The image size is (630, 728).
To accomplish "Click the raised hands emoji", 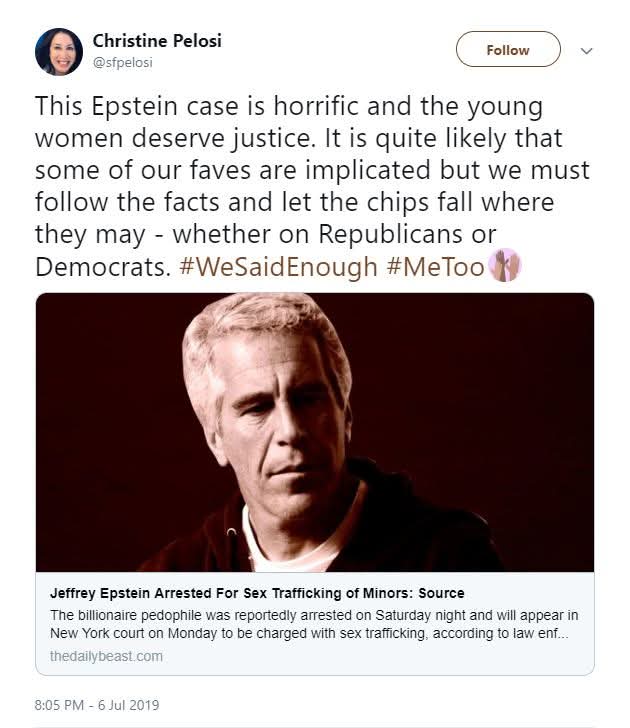I will point(506,266).
